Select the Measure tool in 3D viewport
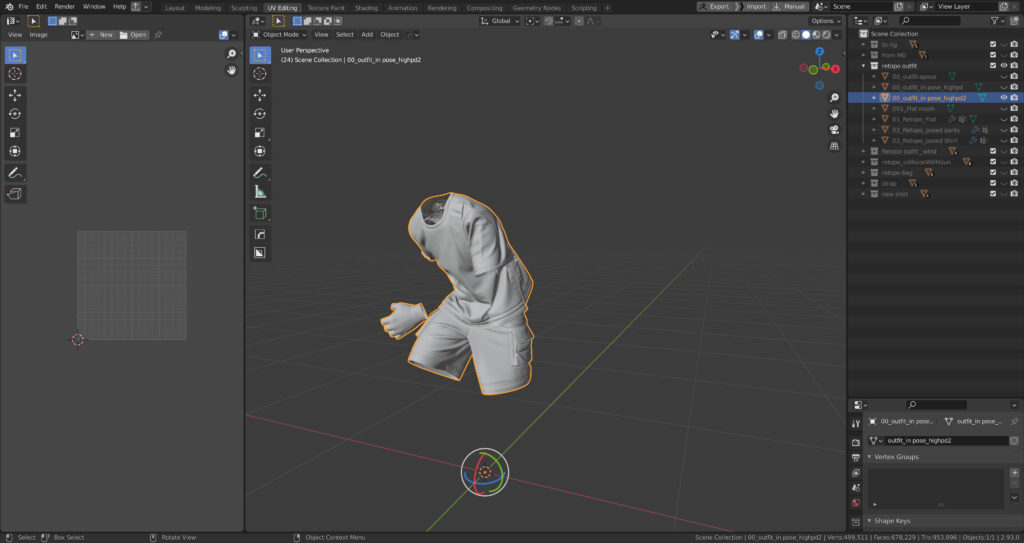 [260, 192]
